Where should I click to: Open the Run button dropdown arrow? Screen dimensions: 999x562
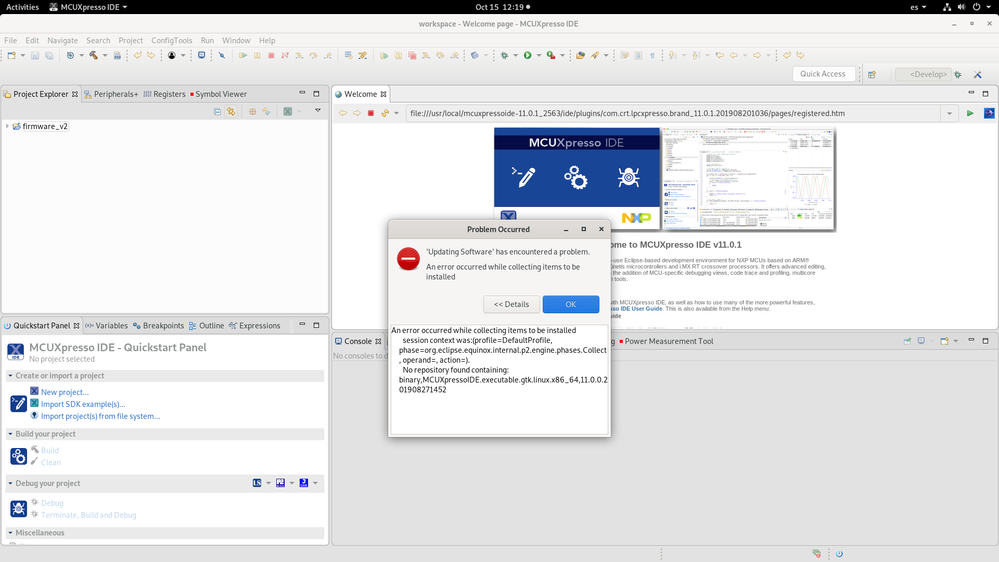point(539,55)
